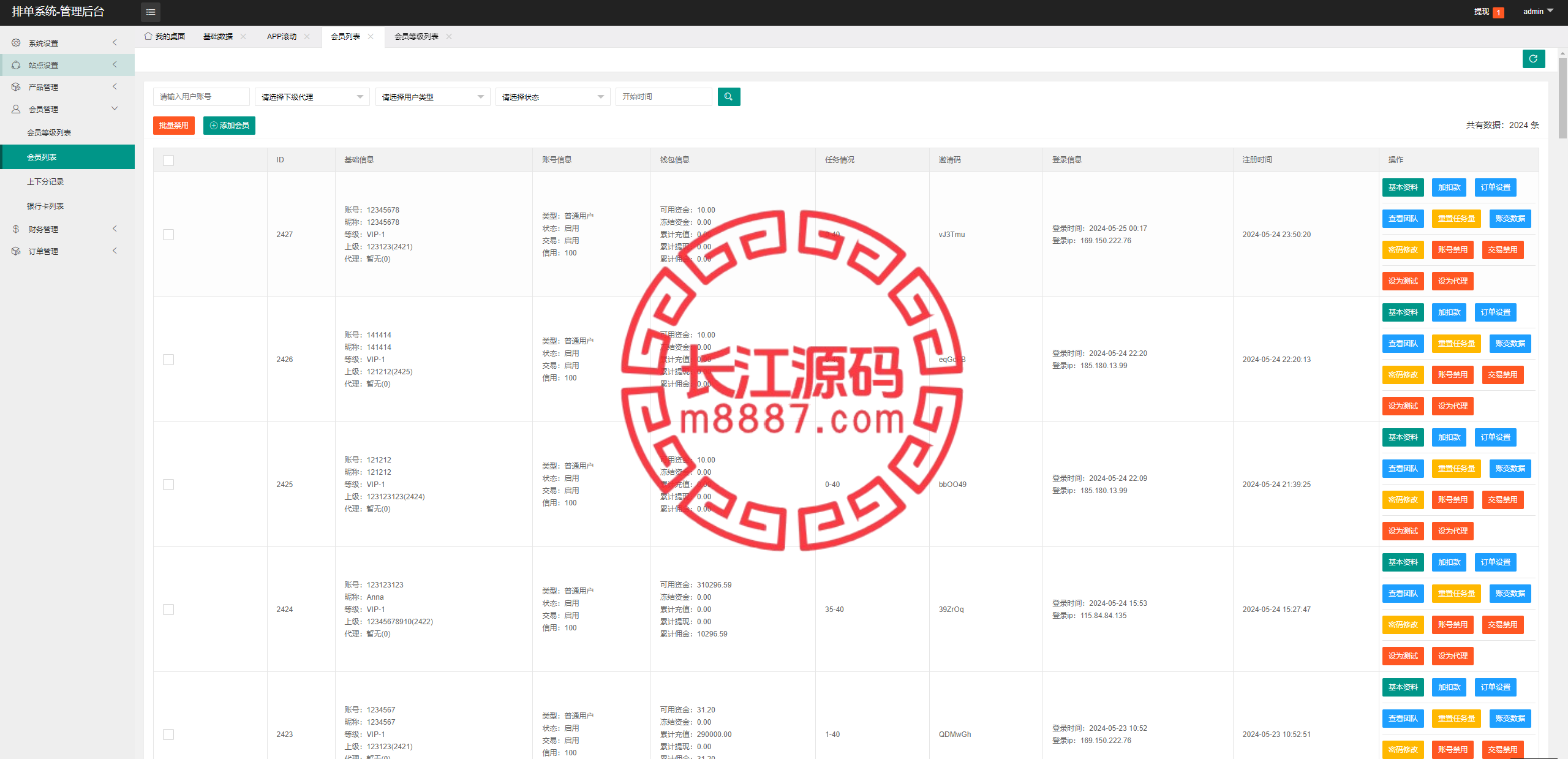This screenshot has width=1568, height=759.
Task: Click 交易禁用 for member 2427
Action: pos(1503,250)
